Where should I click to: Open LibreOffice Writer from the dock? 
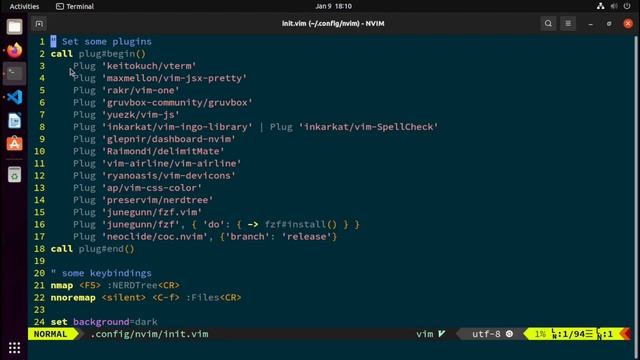point(14,120)
